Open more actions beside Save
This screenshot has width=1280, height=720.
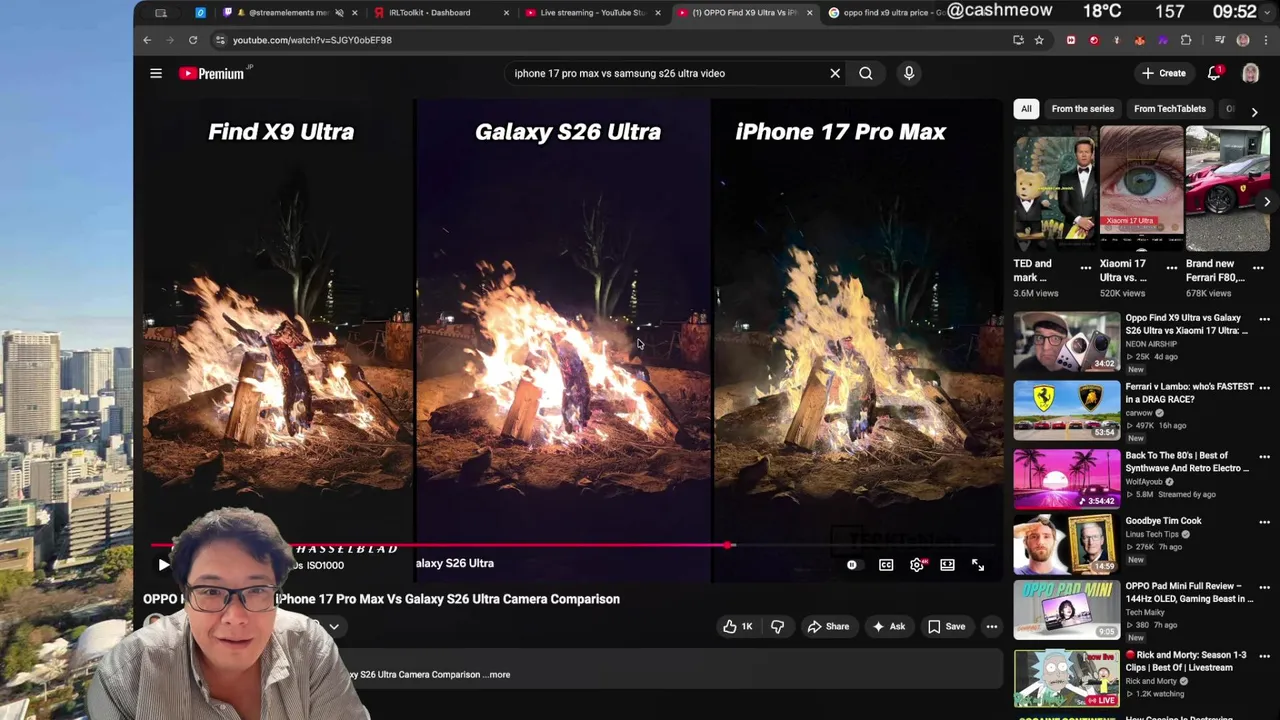coord(992,627)
